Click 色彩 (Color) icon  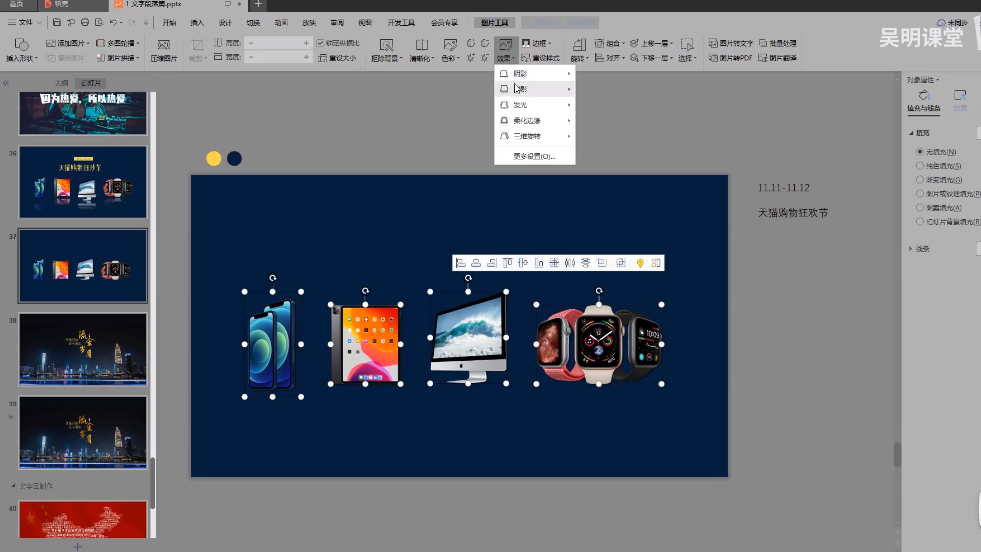(x=450, y=45)
